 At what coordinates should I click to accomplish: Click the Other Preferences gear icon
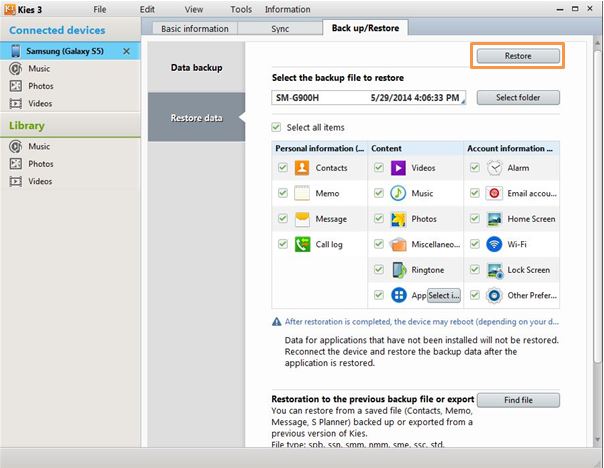click(x=494, y=295)
